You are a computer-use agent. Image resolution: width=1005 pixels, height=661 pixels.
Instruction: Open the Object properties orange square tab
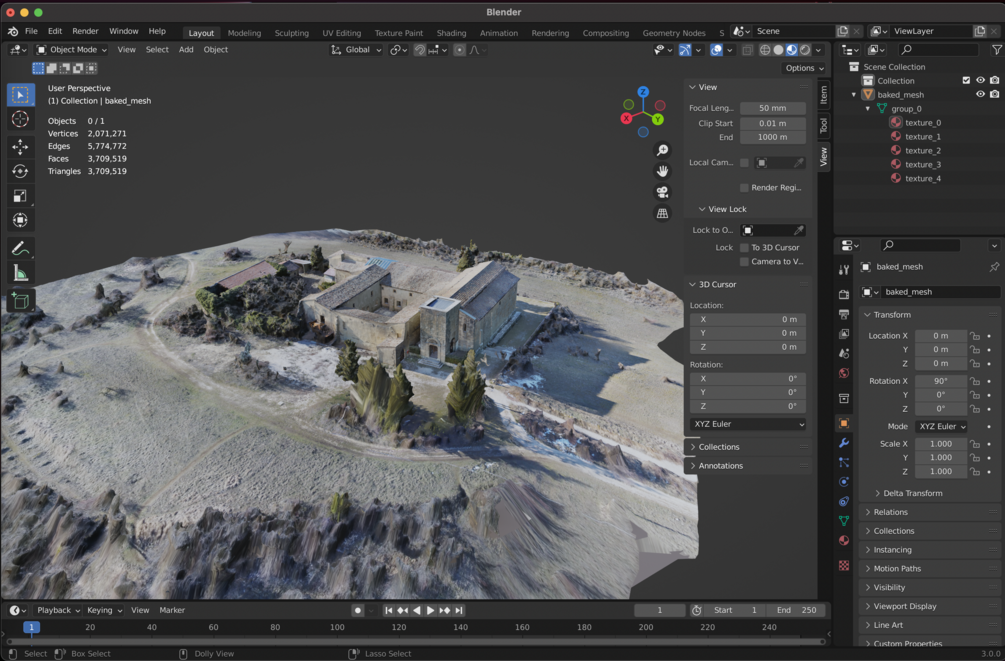[x=844, y=423]
